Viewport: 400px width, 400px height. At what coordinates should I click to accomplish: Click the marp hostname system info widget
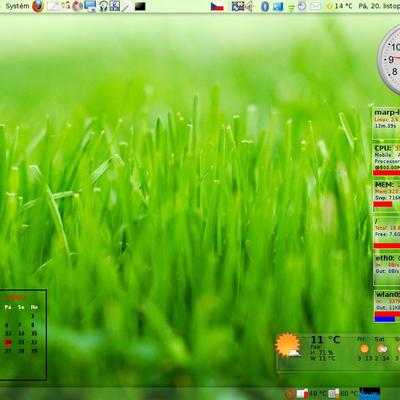386,123
